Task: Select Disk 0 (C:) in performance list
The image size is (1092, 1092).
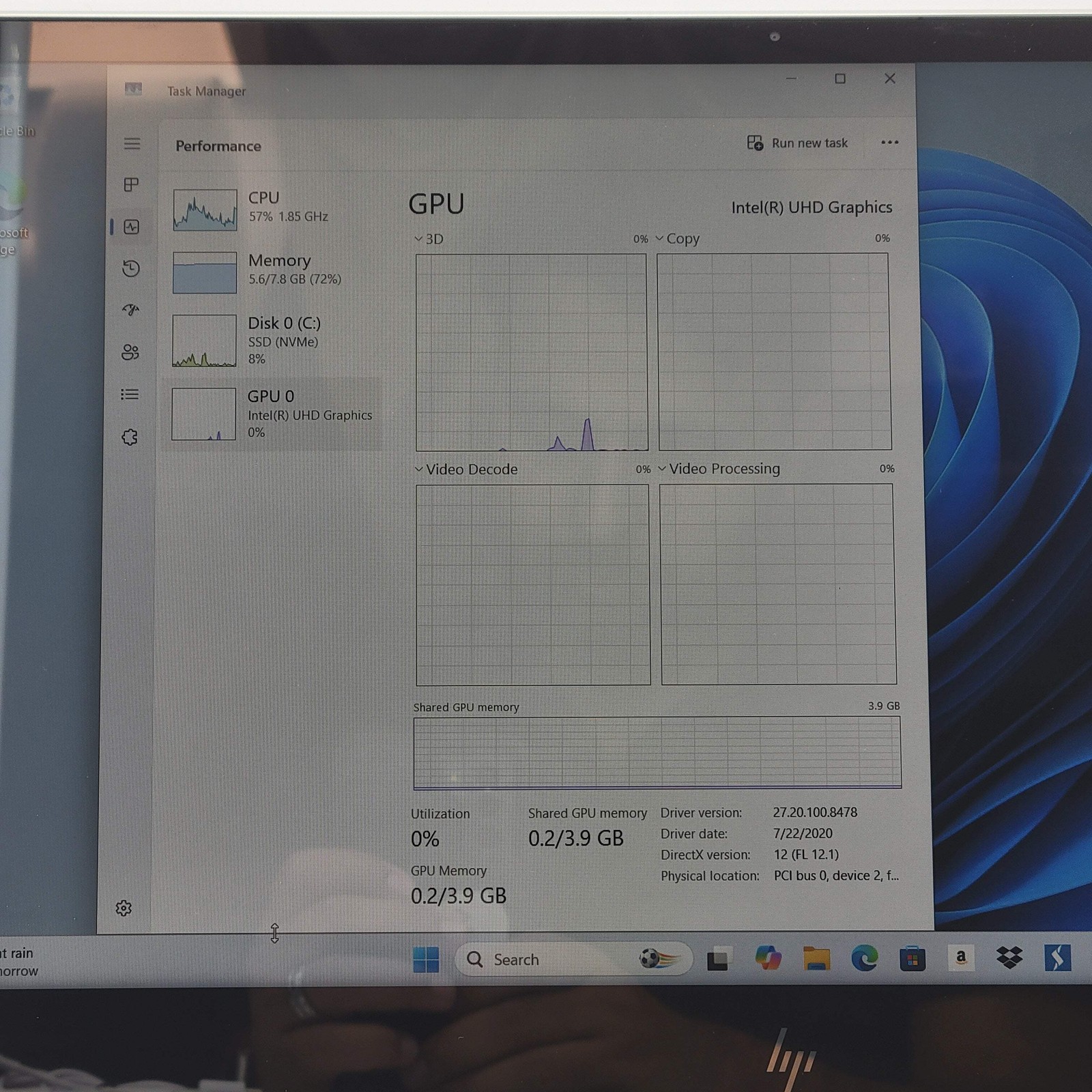Action: click(273, 340)
